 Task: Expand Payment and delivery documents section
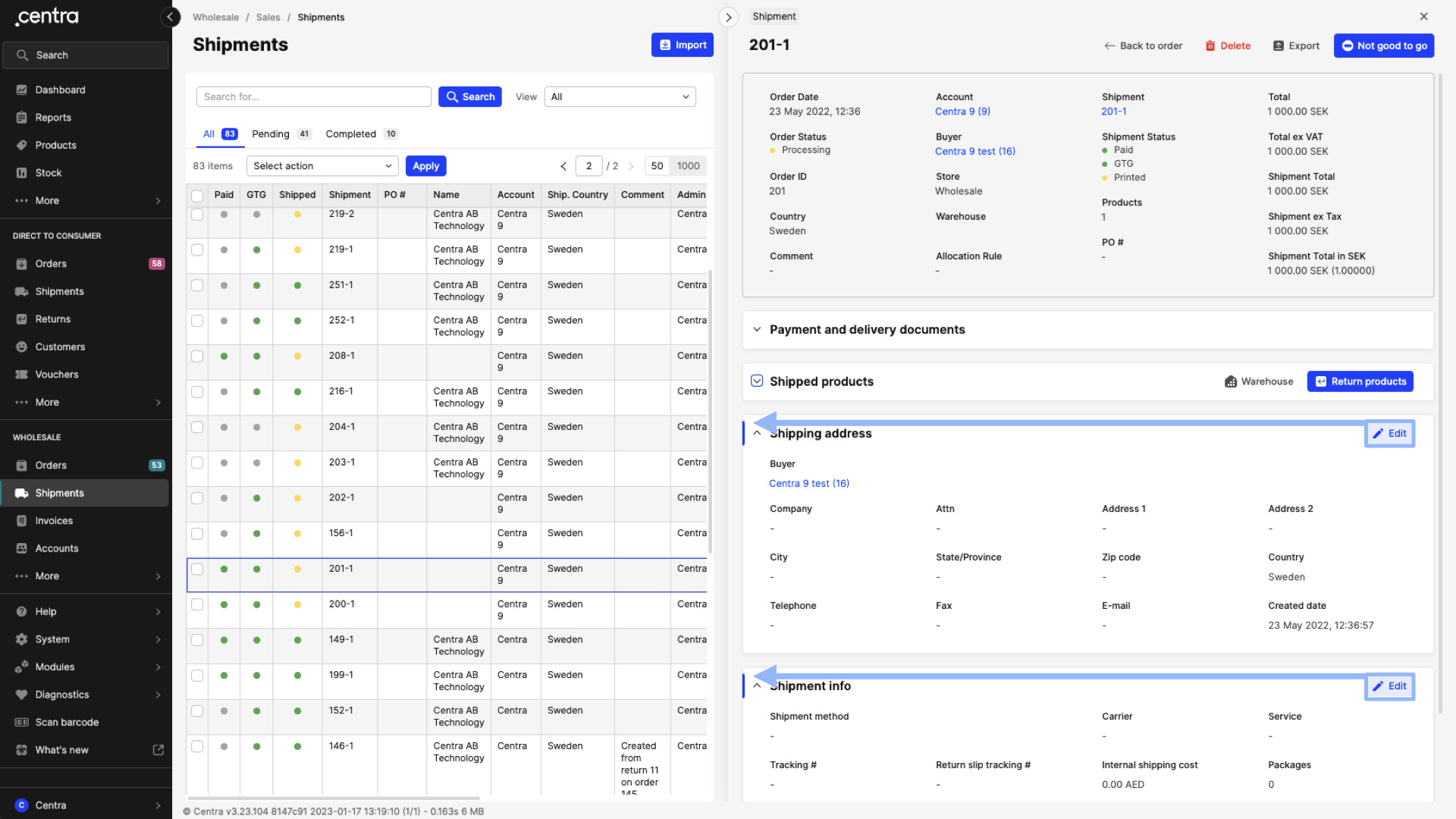pos(757,330)
